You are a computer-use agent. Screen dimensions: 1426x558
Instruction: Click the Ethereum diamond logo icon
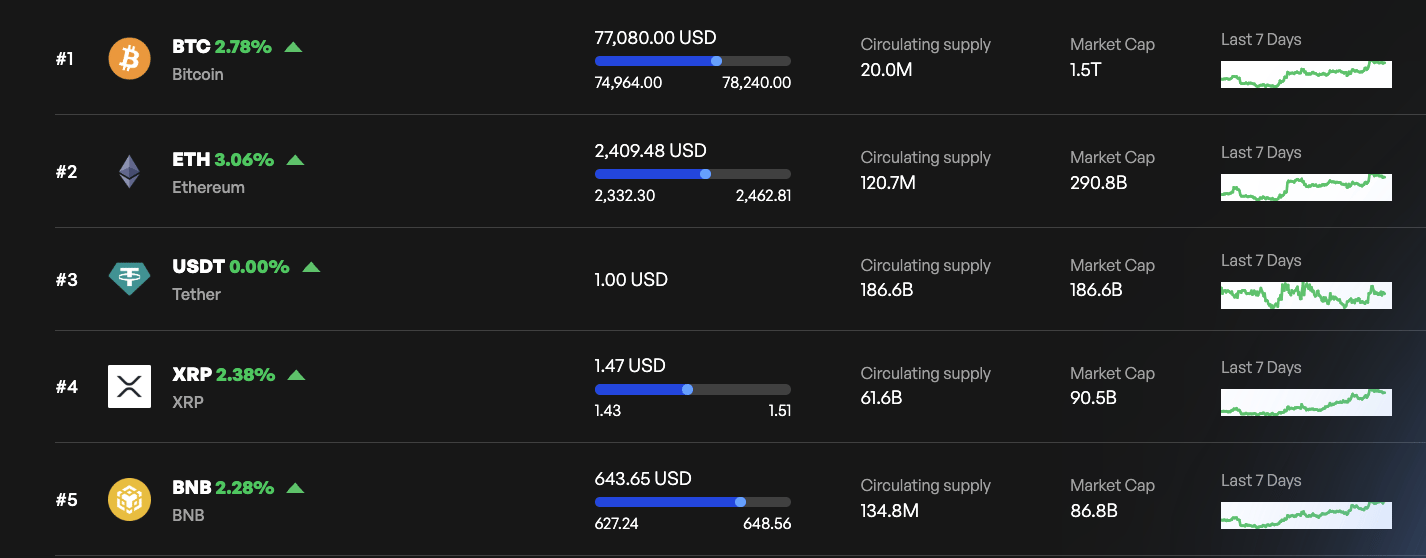point(129,172)
